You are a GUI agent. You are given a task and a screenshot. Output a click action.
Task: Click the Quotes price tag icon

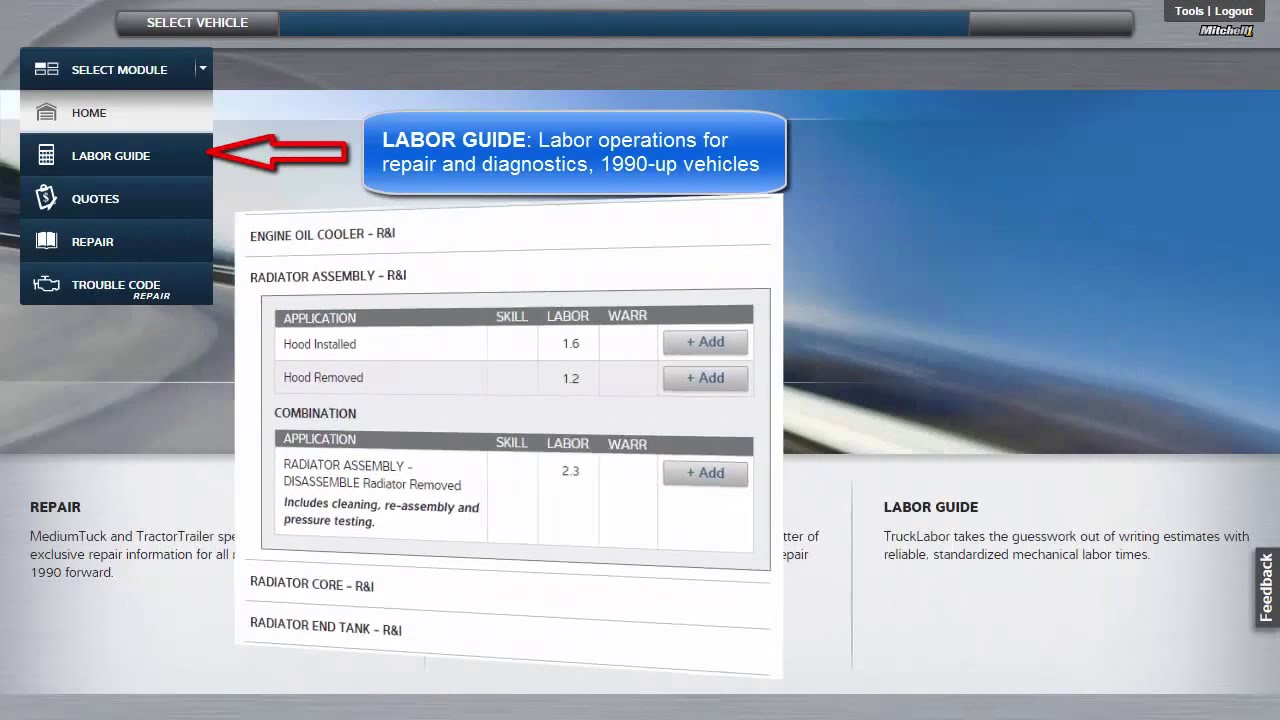(46, 198)
